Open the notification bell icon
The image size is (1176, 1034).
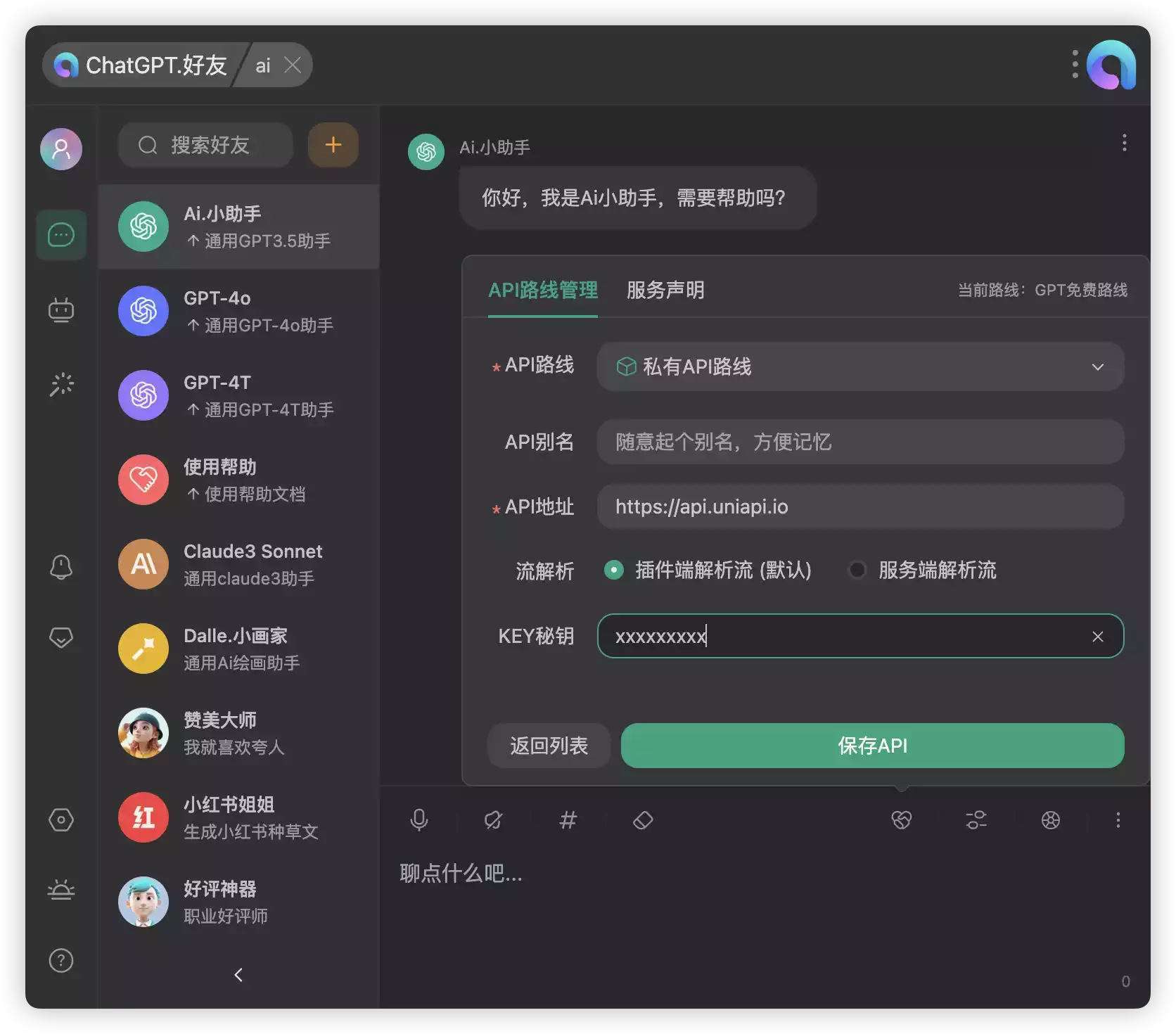click(x=61, y=567)
